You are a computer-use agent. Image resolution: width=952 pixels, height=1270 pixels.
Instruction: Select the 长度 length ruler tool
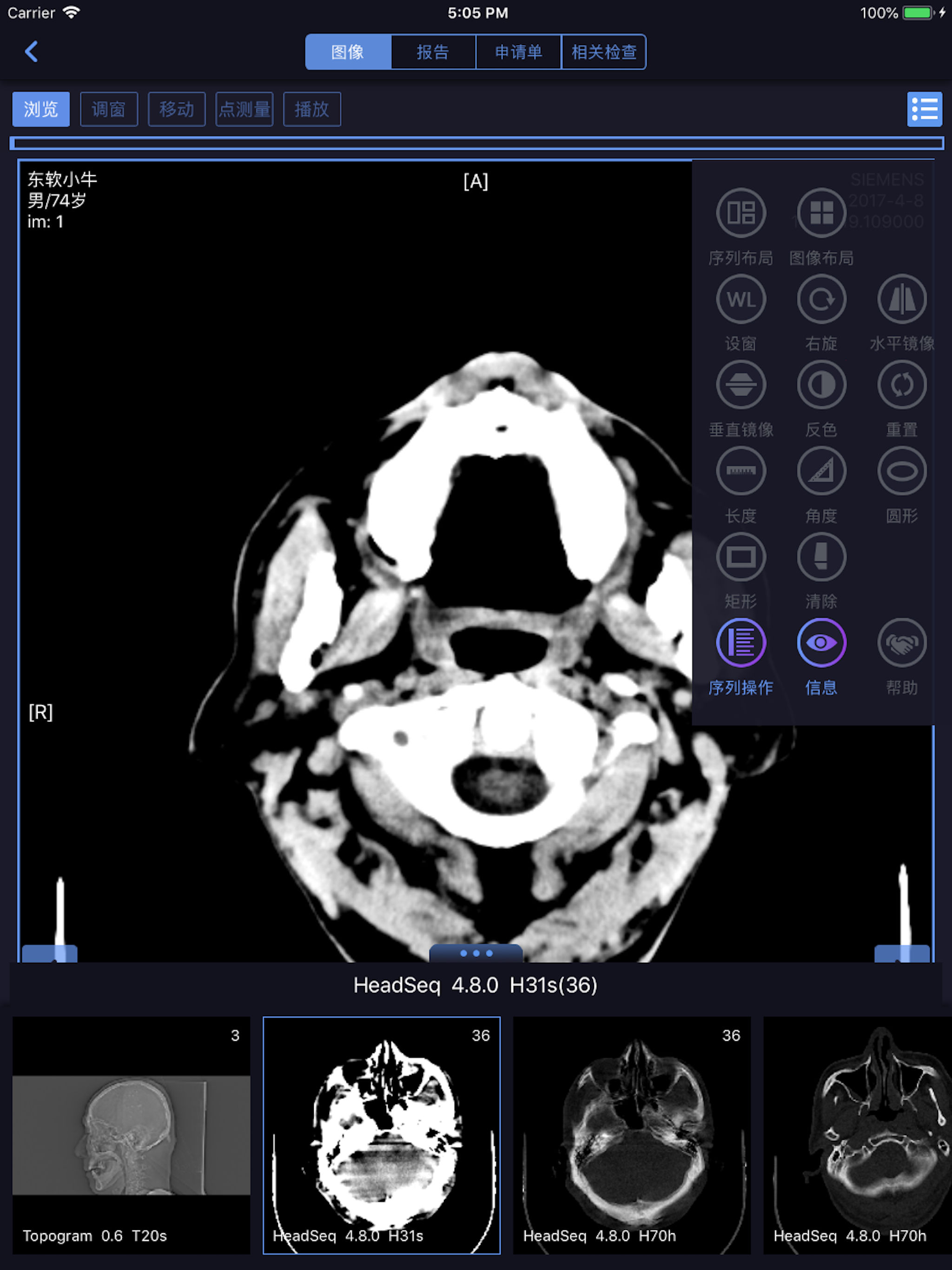pos(740,471)
